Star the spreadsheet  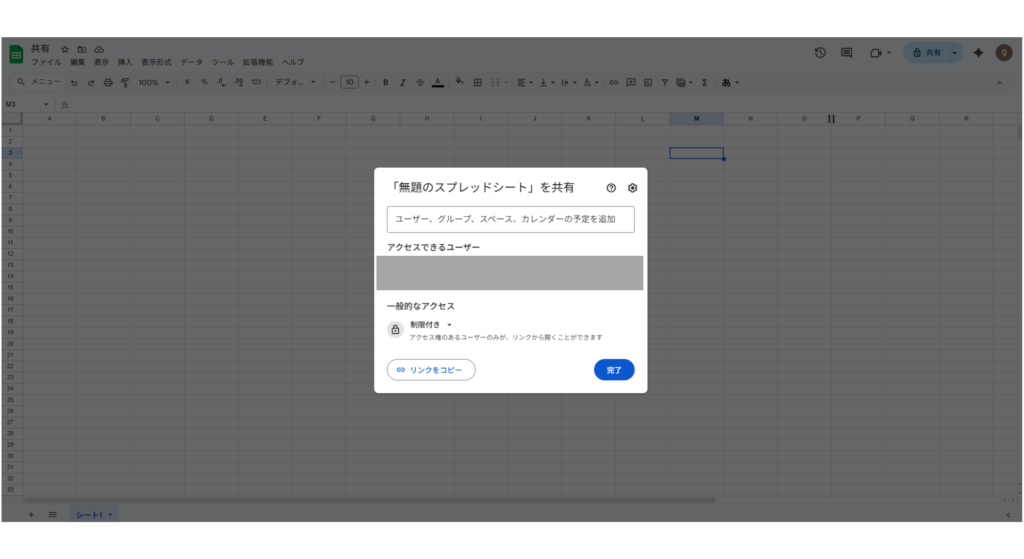click(65, 49)
